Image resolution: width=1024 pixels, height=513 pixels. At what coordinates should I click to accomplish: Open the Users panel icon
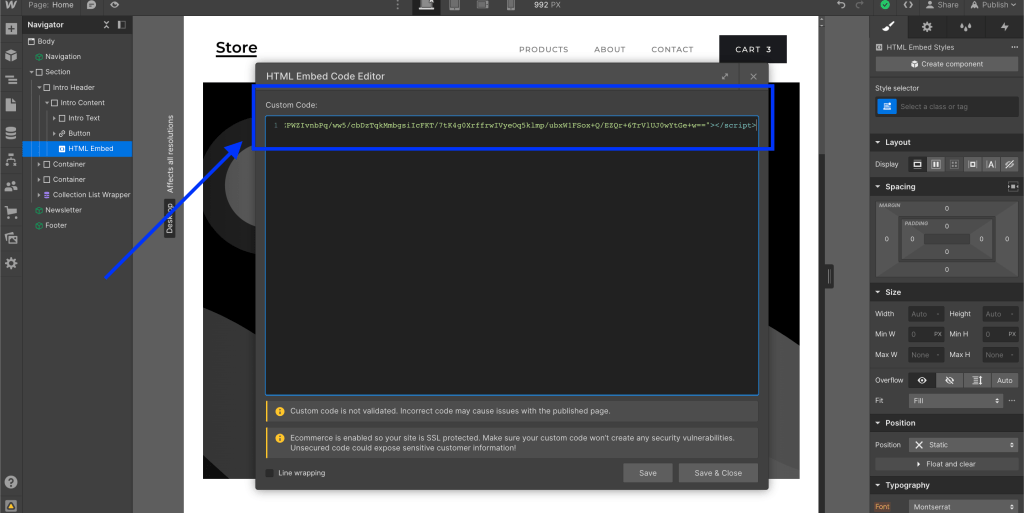[11, 186]
